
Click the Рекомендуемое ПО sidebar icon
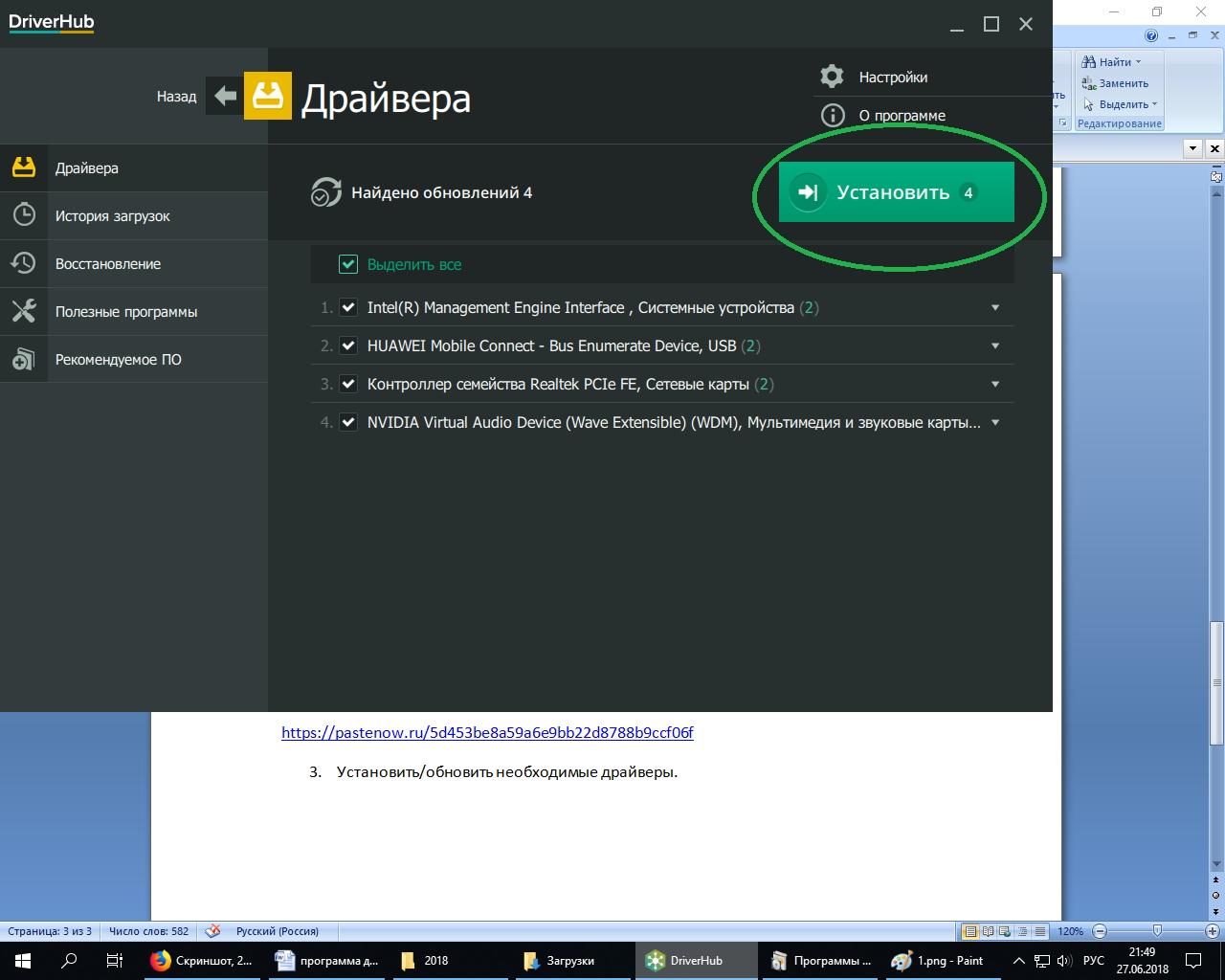(x=24, y=360)
